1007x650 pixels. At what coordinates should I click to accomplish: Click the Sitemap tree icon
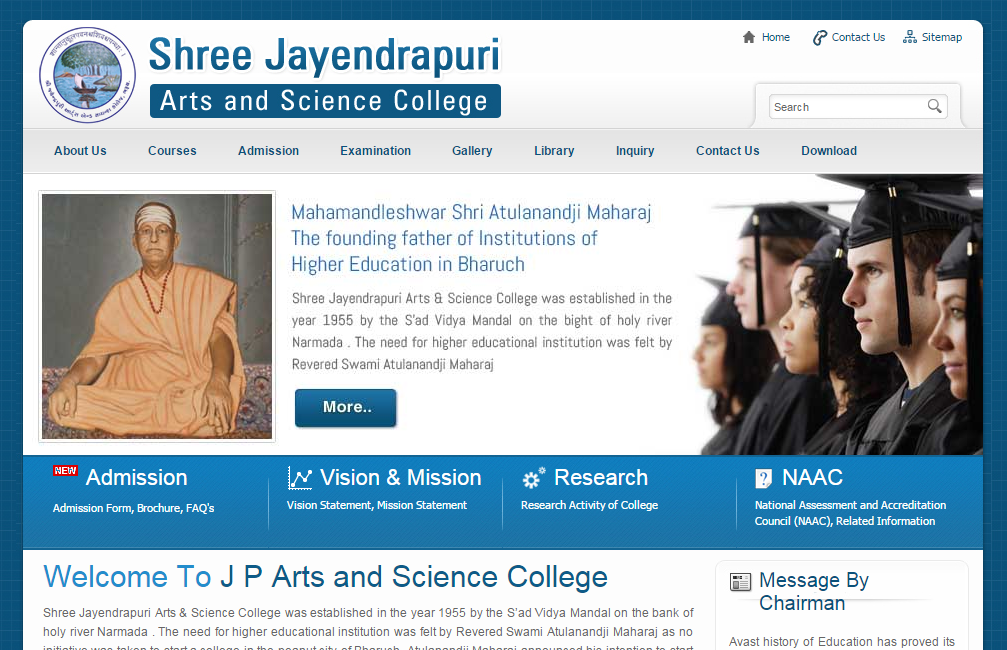[909, 37]
